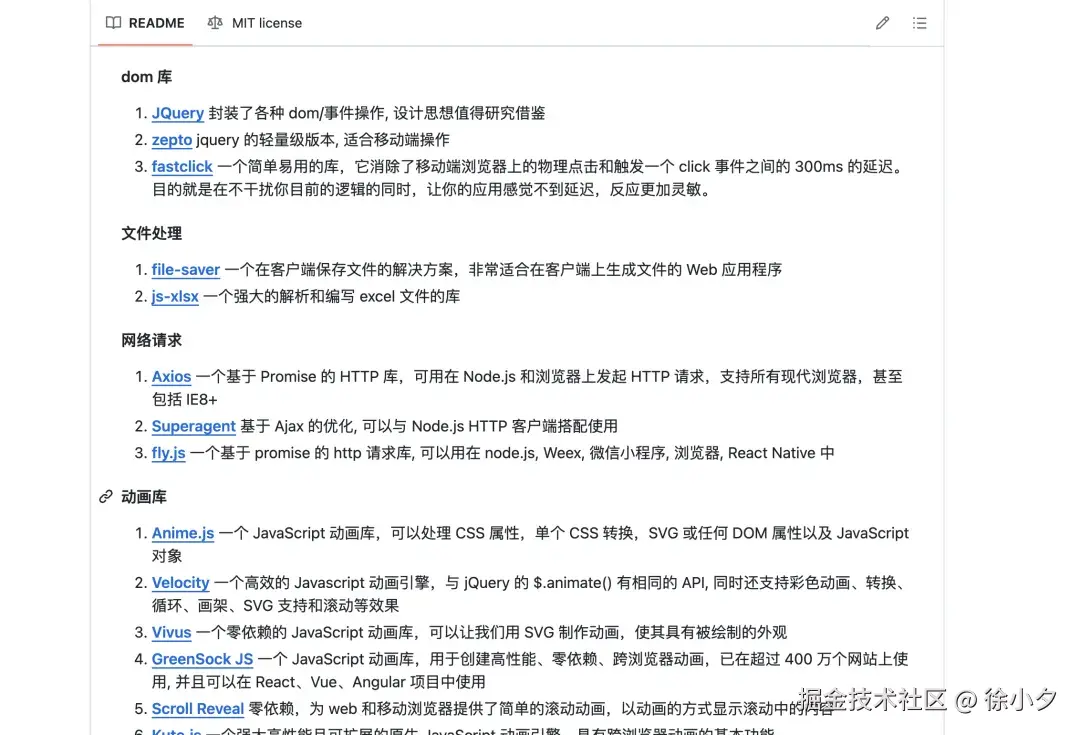Screen dimensions: 1080x735
Task: Open the file-saver link
Action: pyautogui.click(x=185, y=269)
